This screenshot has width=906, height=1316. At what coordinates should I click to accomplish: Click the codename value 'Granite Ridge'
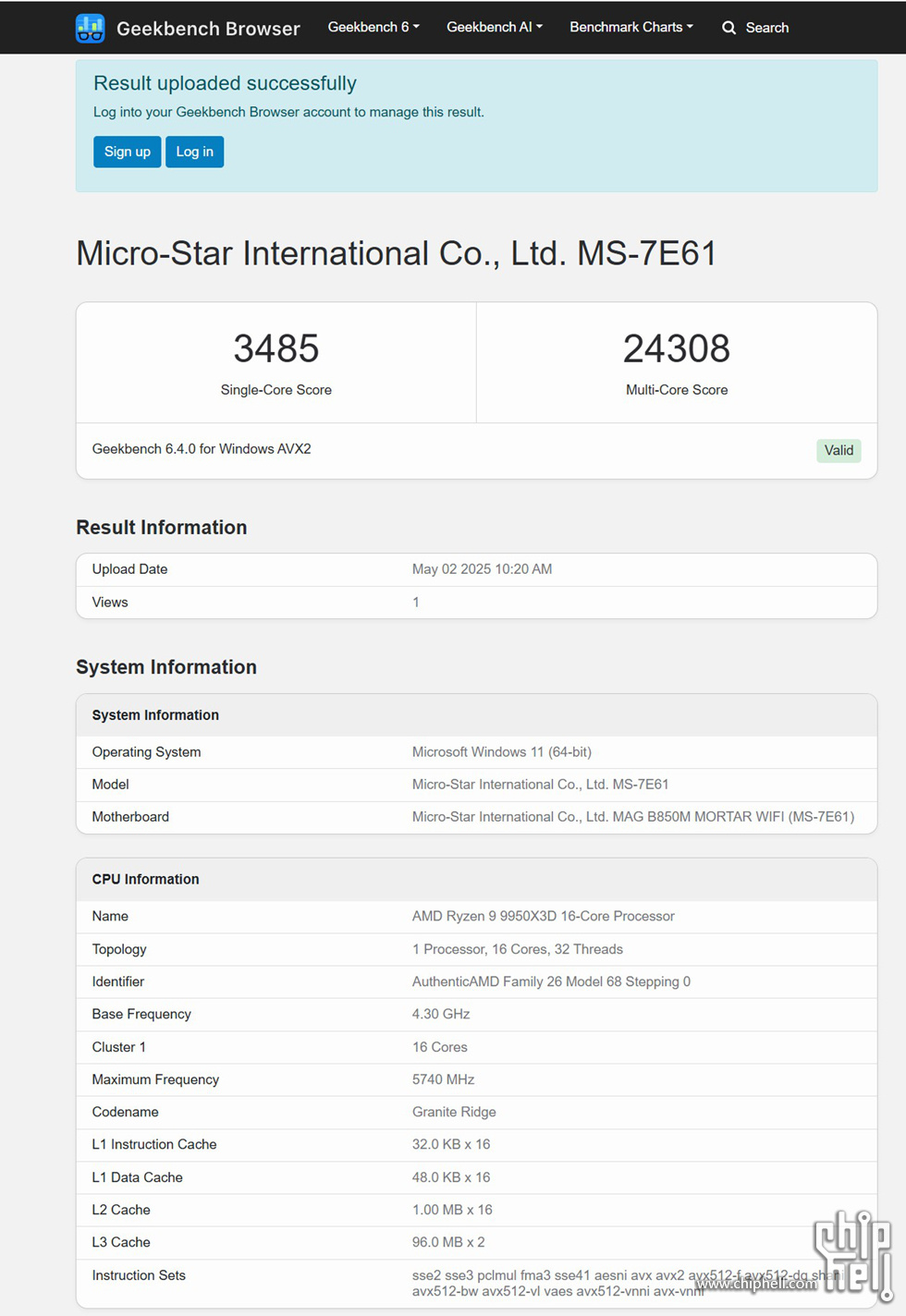(454, 1112)
